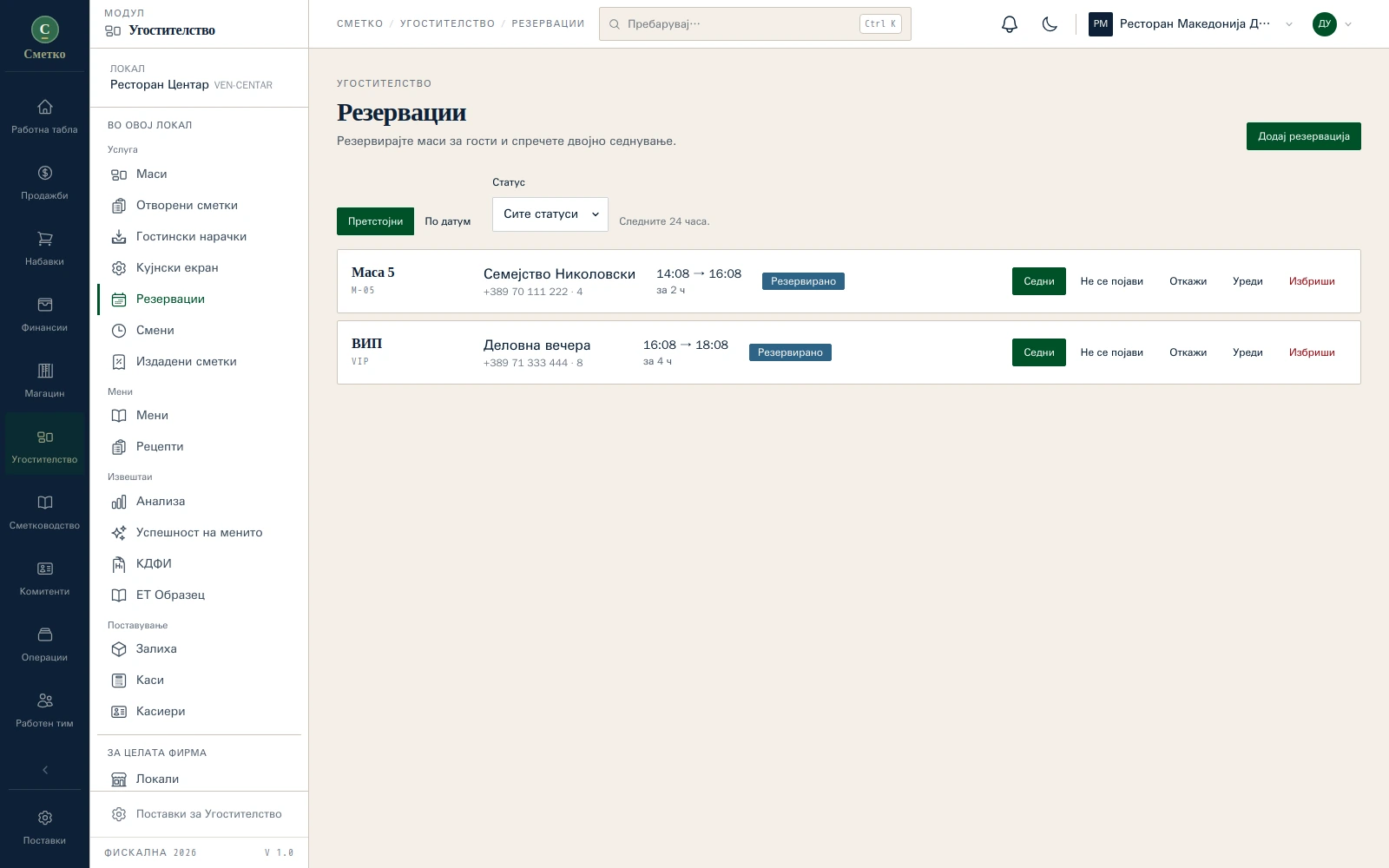This screenshot has height=868, width=1389.
Task: Go to Продажби module
Action: [x=44, y=182]
